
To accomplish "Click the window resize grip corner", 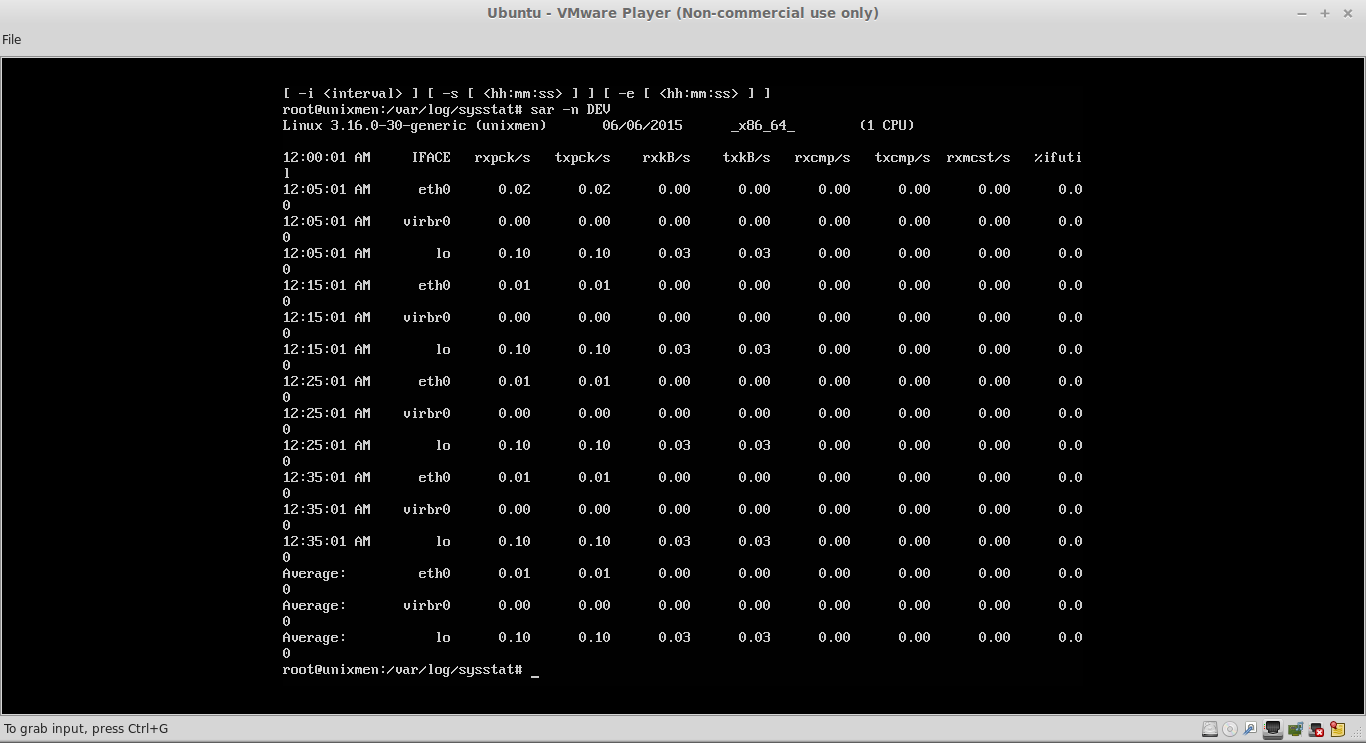I will click(1357, 732).
